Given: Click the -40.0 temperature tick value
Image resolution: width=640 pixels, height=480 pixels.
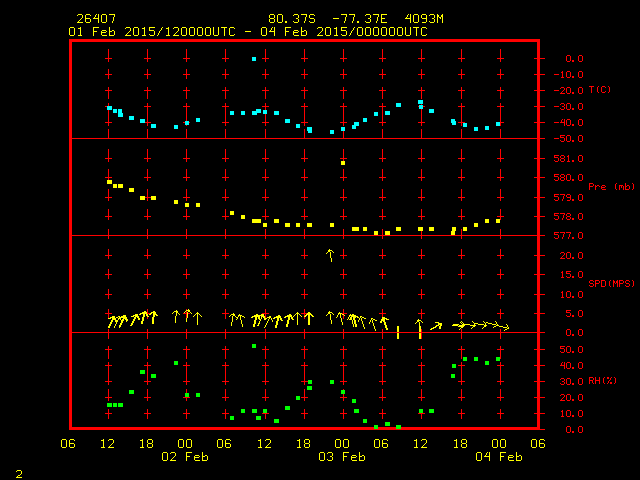Looking at the screenshot, I should [569, 123].
